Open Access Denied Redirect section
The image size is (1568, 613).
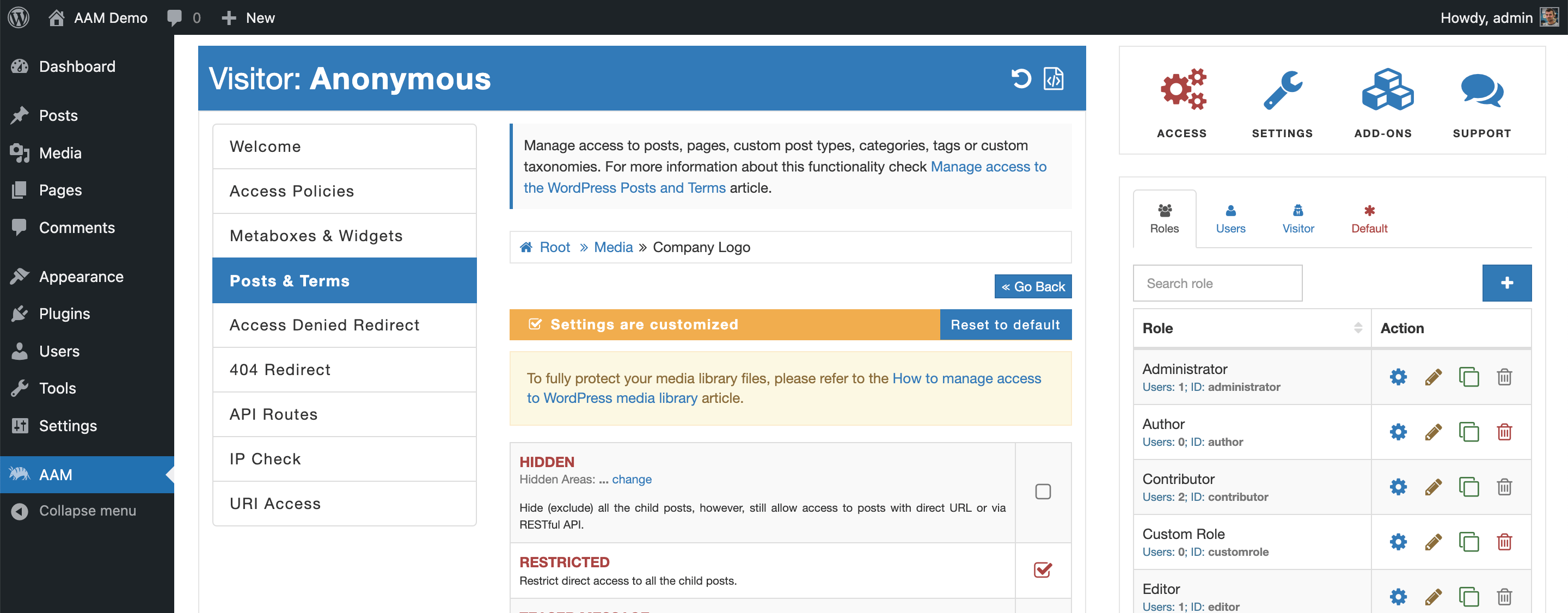(x=345, y=325)
